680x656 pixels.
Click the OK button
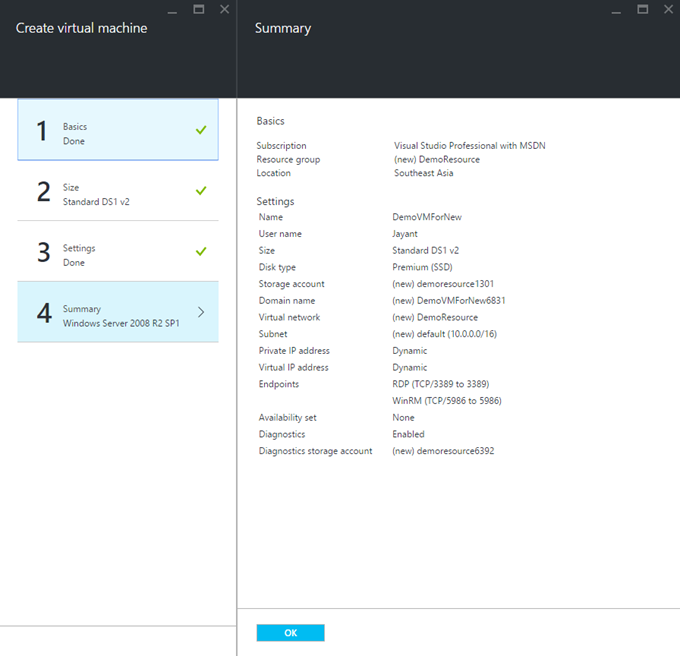click(x=290, y=633)
